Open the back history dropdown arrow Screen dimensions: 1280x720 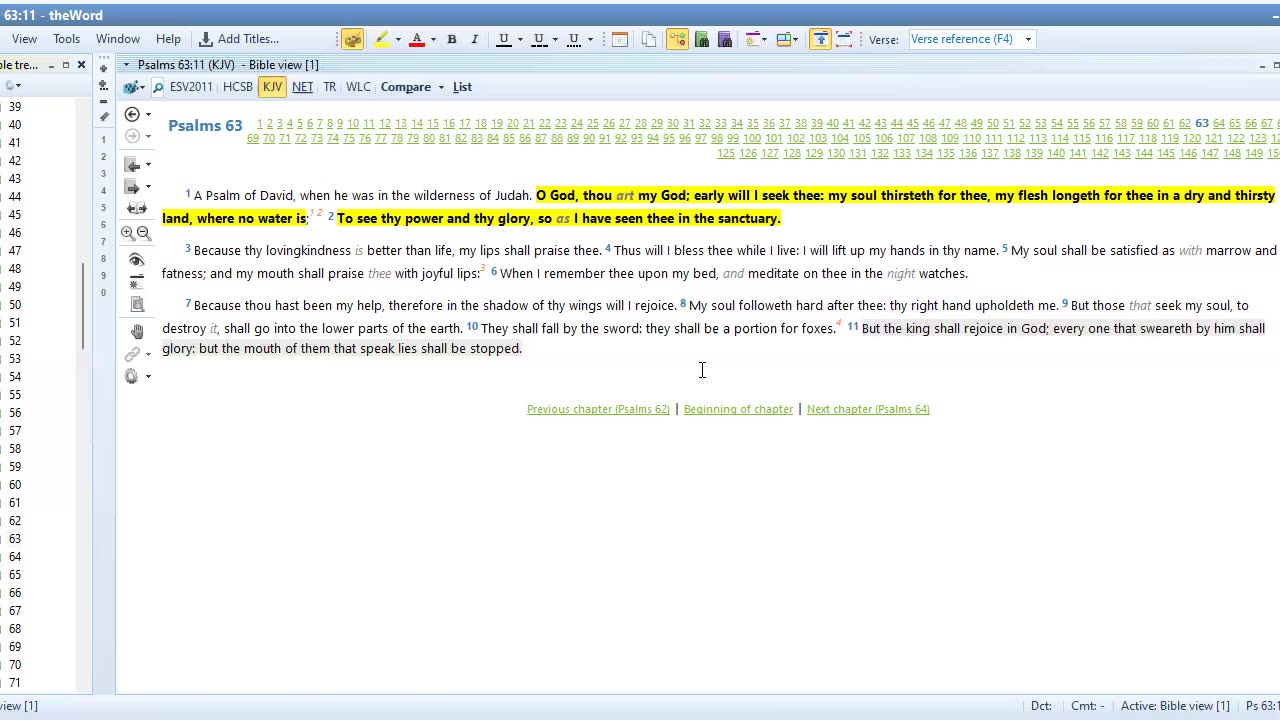(148, 115)
